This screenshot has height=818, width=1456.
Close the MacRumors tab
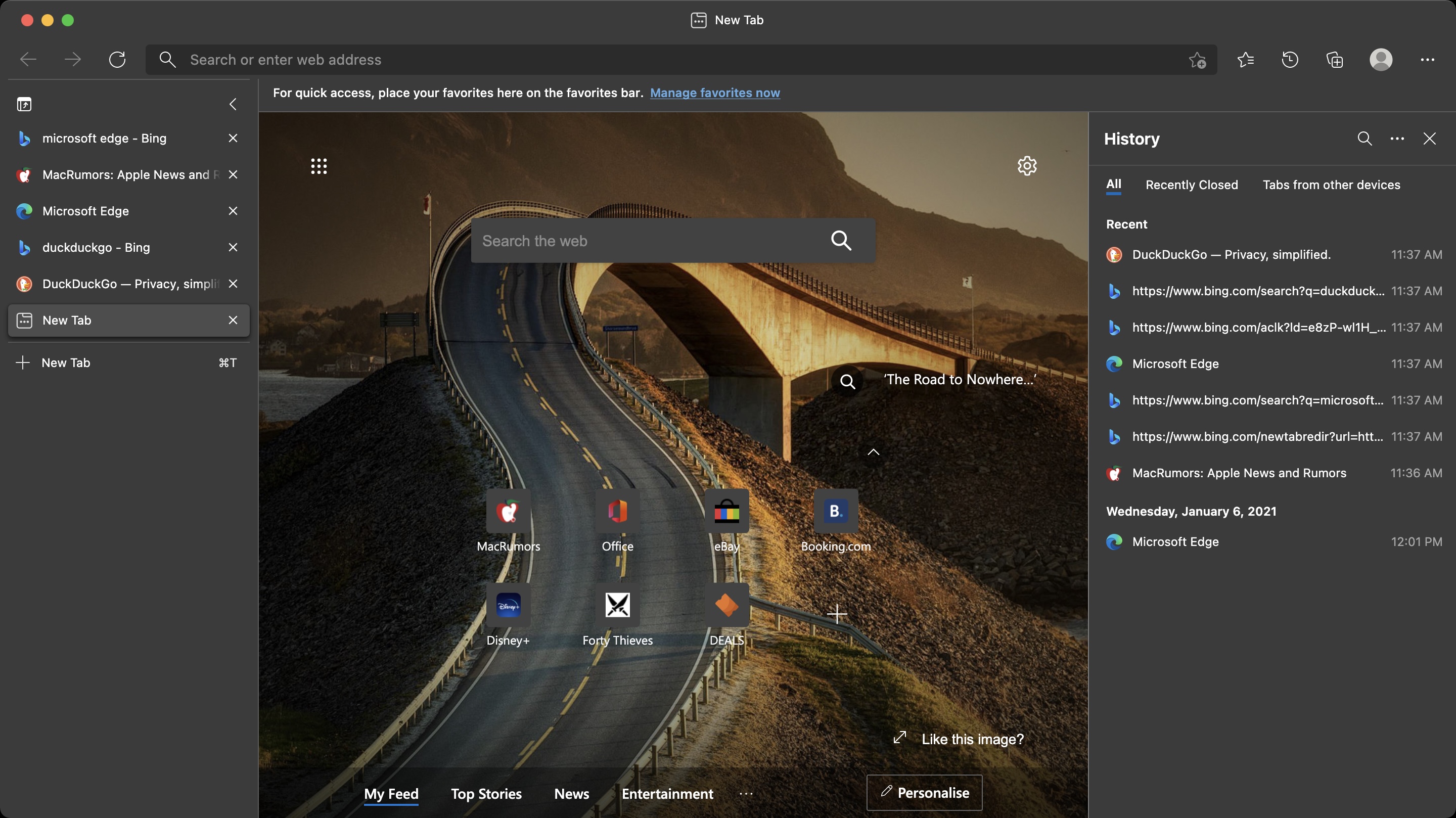(x=233, y=175)
